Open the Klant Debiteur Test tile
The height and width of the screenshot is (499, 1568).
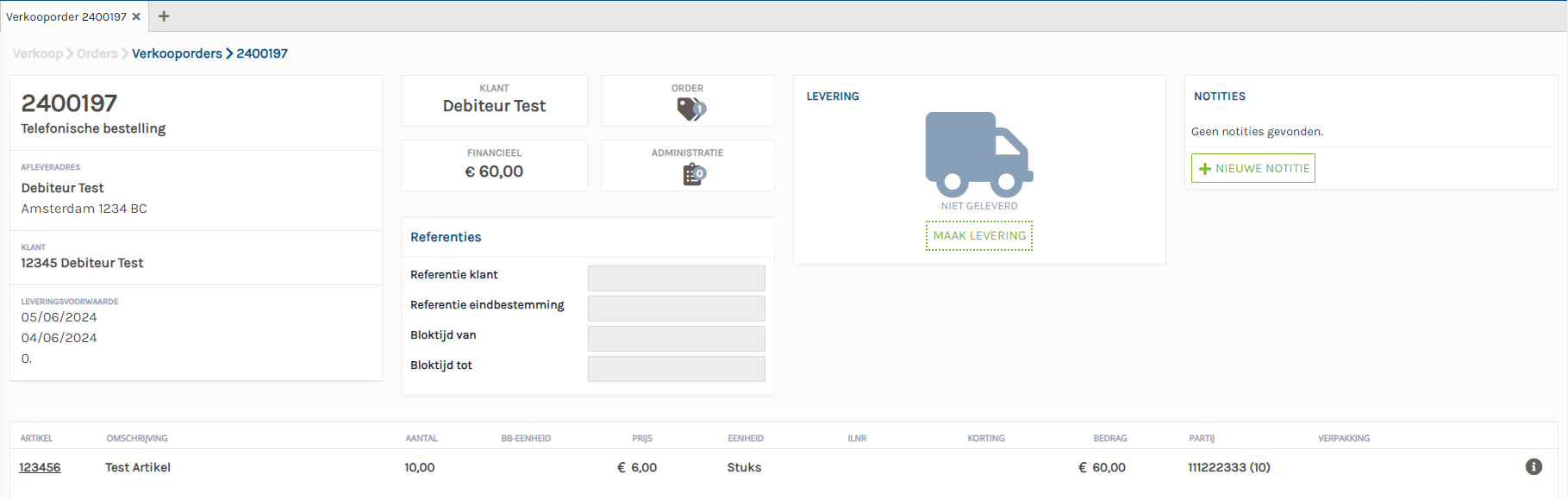(494, 101)
